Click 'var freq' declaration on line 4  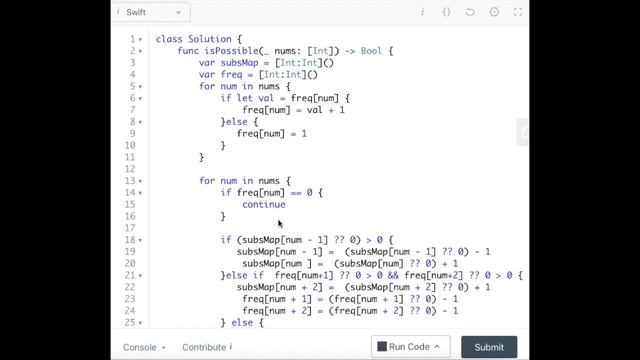tap(220, 75)
